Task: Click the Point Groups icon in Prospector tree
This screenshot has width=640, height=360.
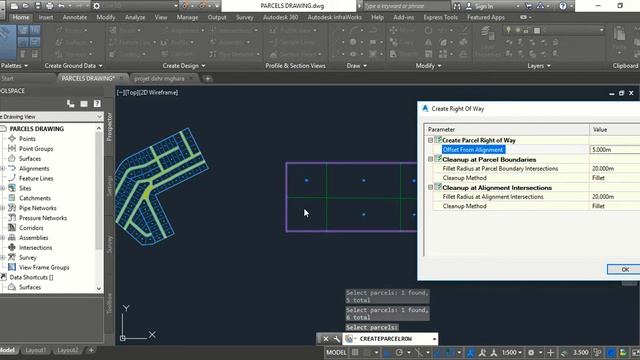Action: pos(12,149)
